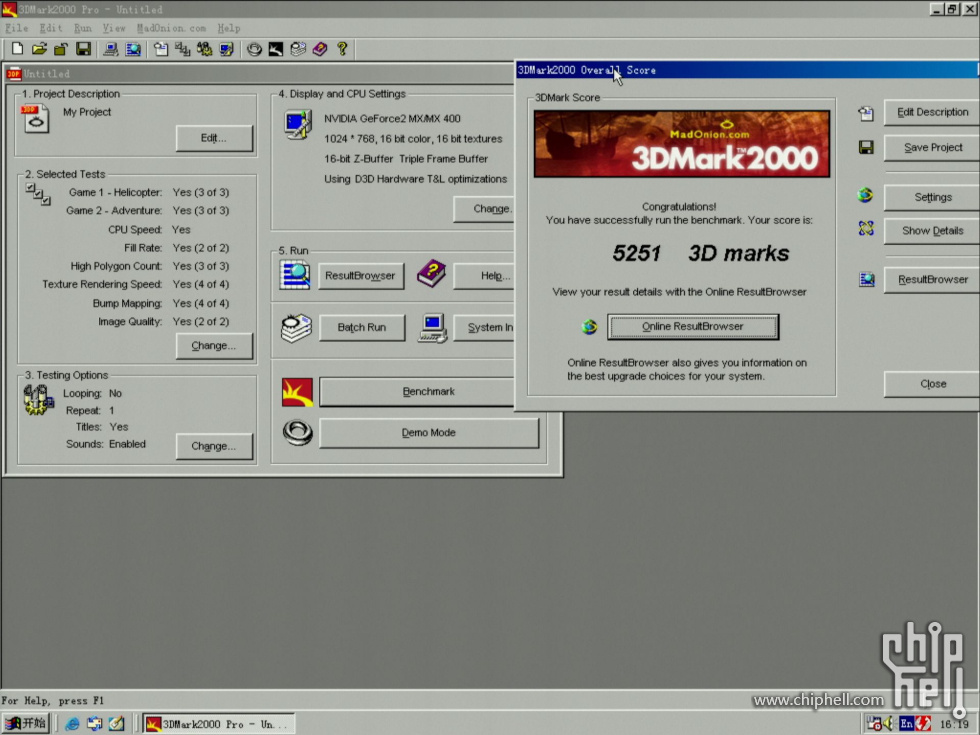
Task: Click the Change button in Display and CPU Settings
Action: (484, 209)
